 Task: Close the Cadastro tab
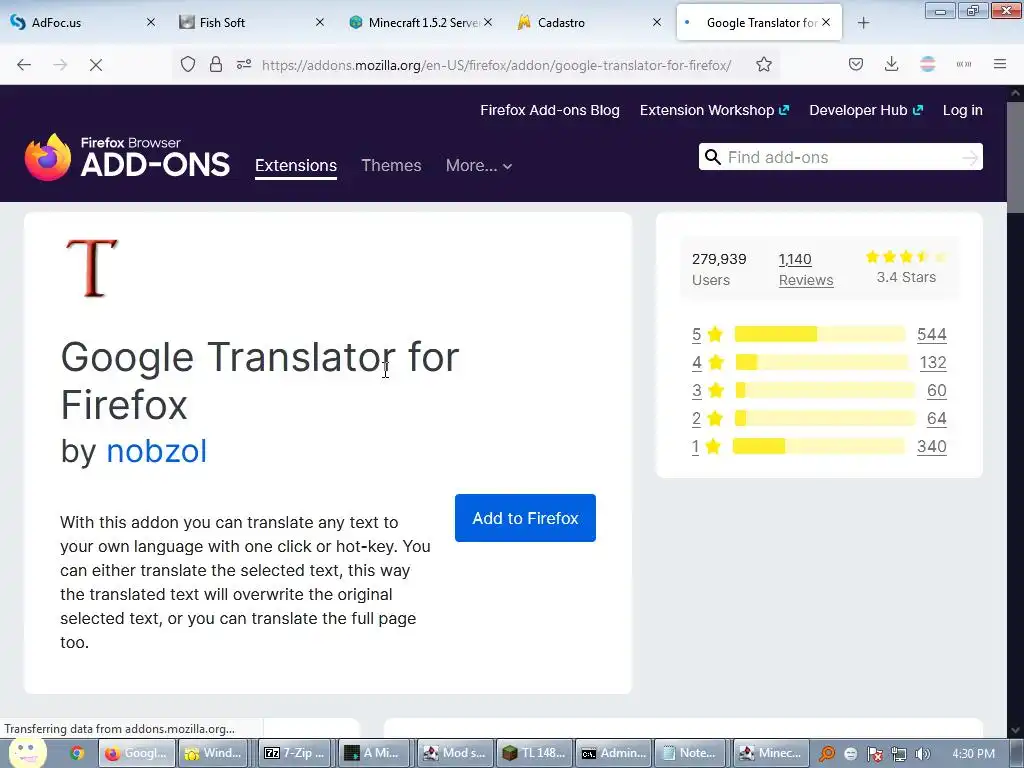coord(657,22)
